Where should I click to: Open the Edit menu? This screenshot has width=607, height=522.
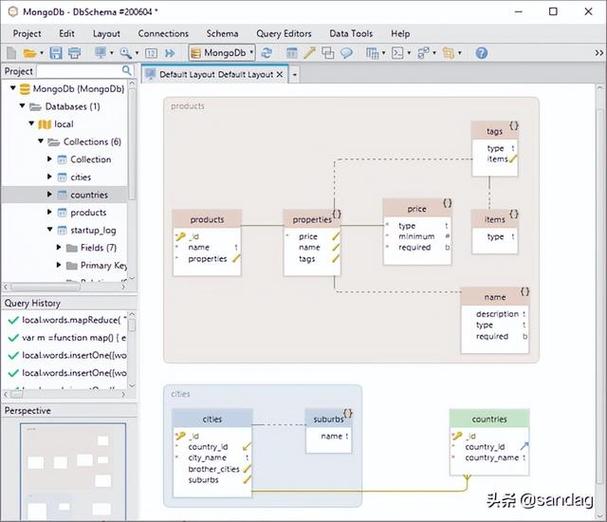pos(67,34)
